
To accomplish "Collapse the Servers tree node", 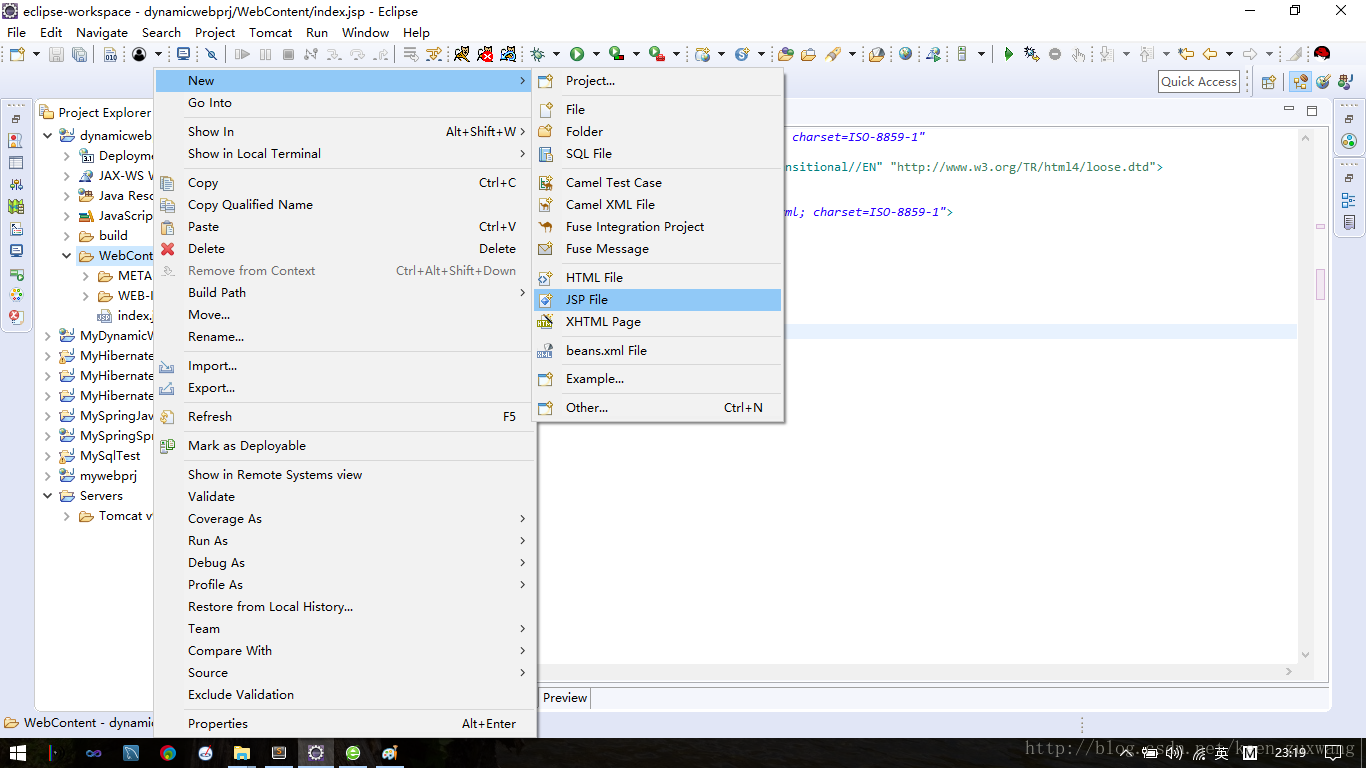I will (47, 496).
